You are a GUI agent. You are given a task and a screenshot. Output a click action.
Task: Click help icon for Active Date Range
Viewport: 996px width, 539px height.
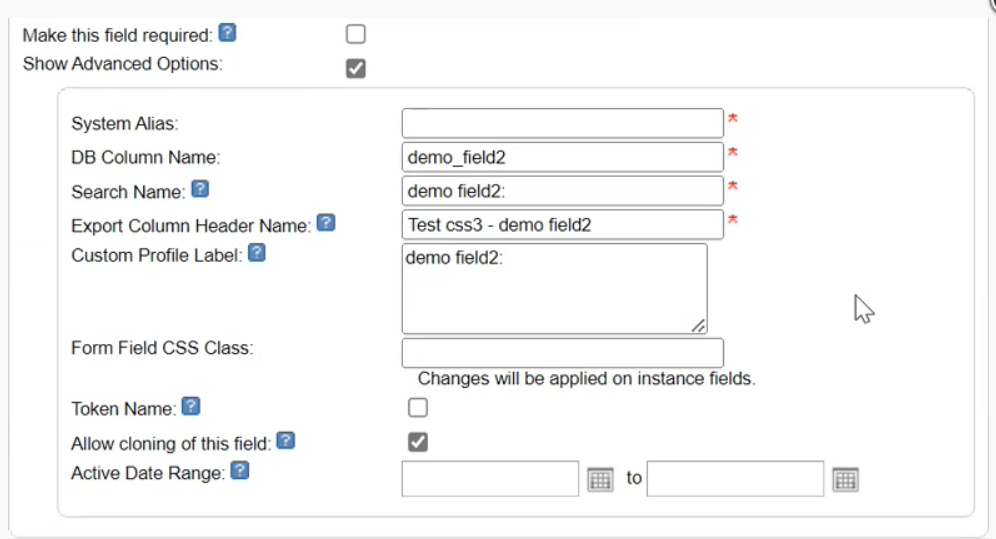[x=240, y=471]
